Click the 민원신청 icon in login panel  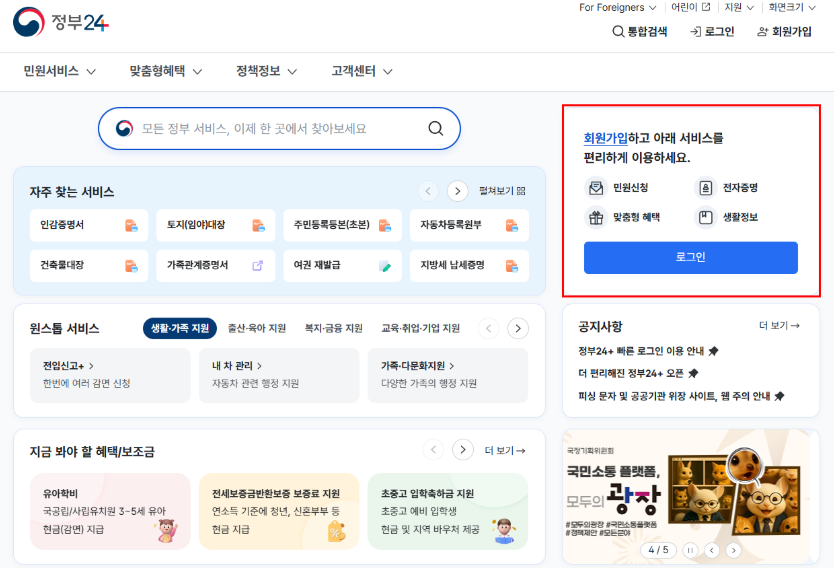596,188
